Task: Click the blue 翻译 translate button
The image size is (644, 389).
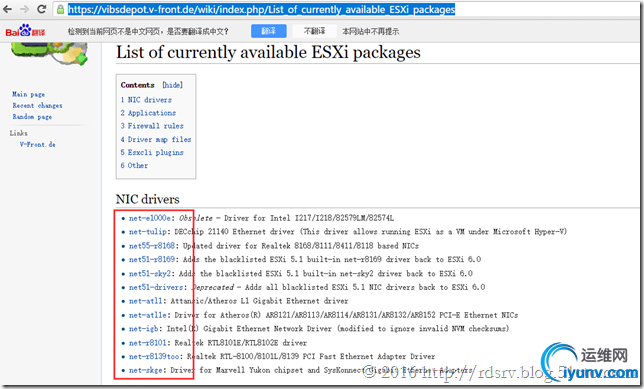Action: click(269, 31)
